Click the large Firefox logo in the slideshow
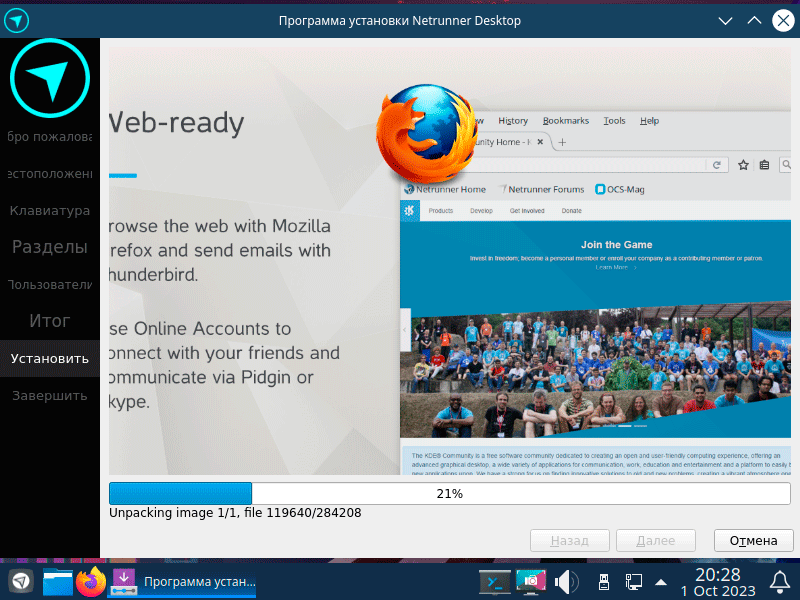800x600 pixels. [427, 134]
